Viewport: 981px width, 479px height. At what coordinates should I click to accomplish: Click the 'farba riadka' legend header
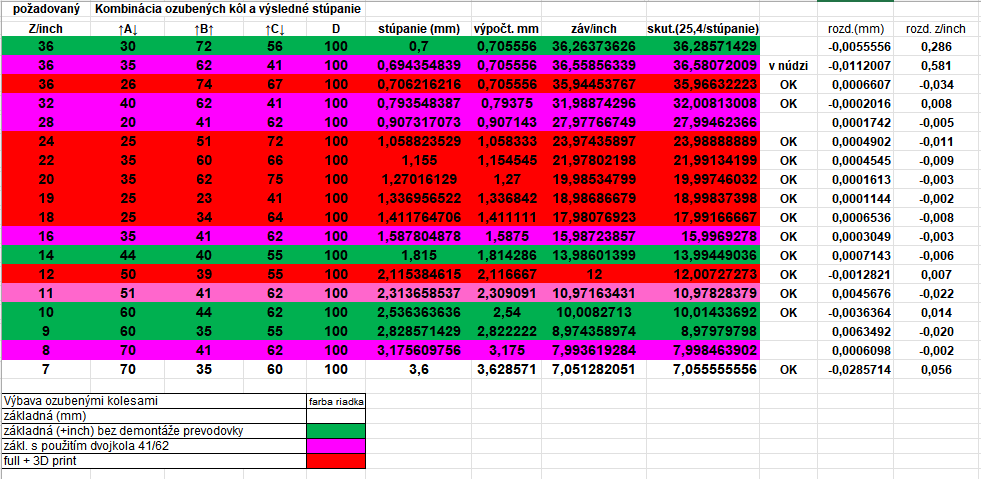point(337,401)
